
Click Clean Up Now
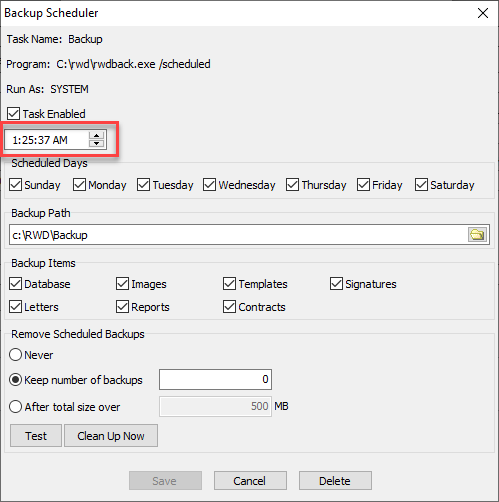(x=111, y=436)
